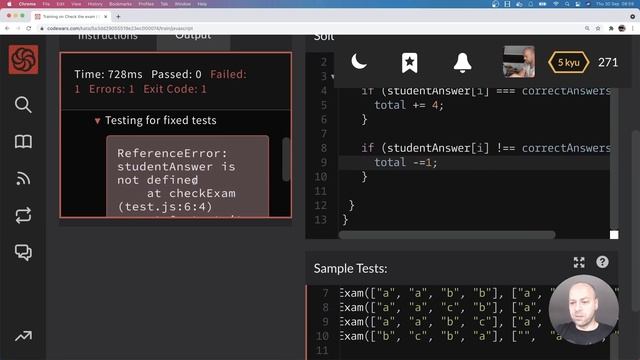Click the code editor horizontal scrollbar
The image size is (640, 360).
tap(447, 235)
